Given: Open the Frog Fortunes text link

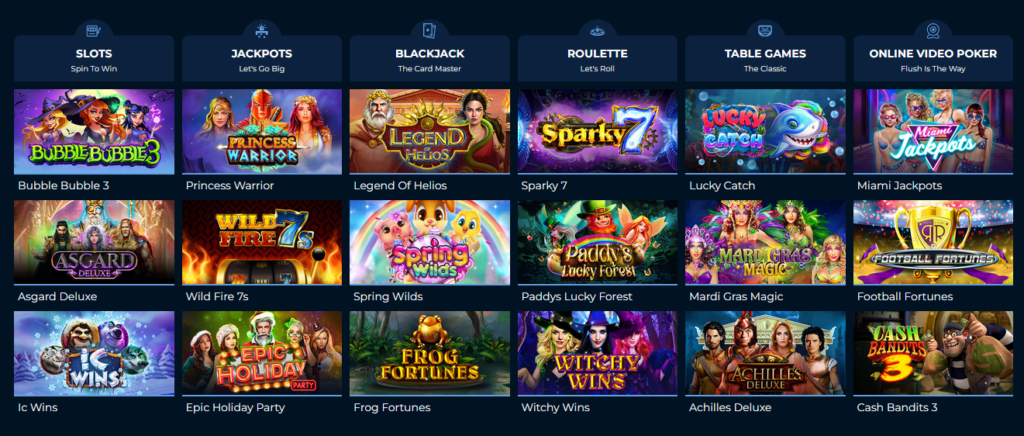Looking at the screenshot, I should pos(392,407).
